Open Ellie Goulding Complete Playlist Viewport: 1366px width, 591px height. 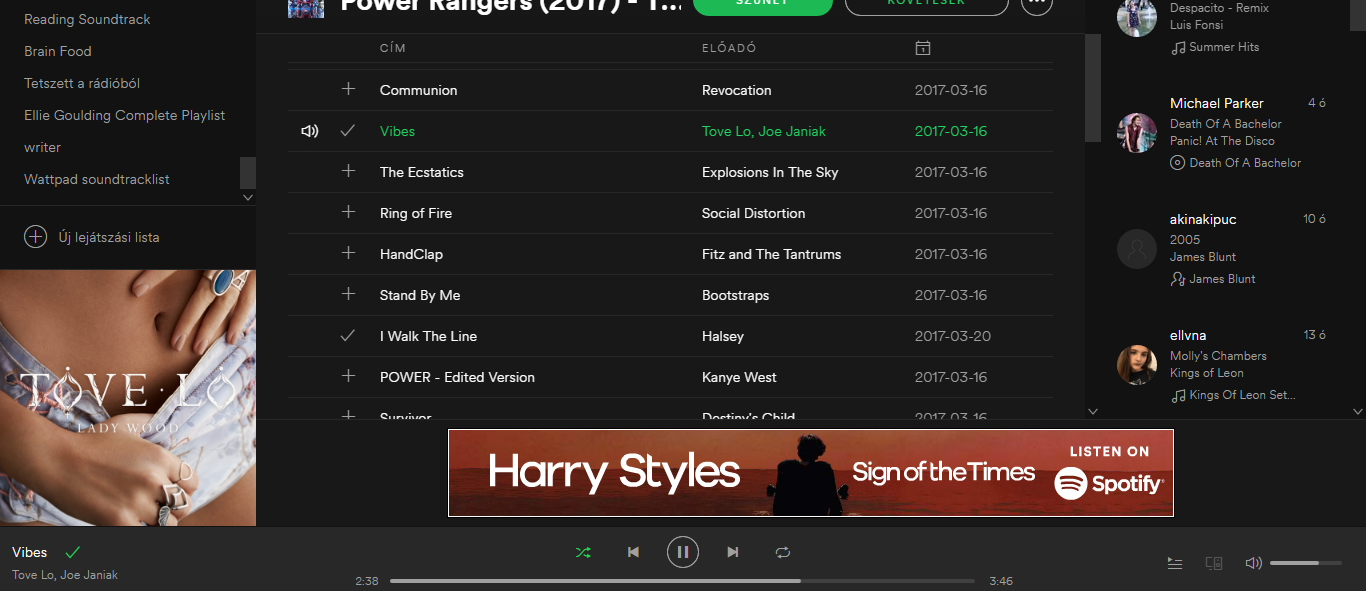(125, 115)
